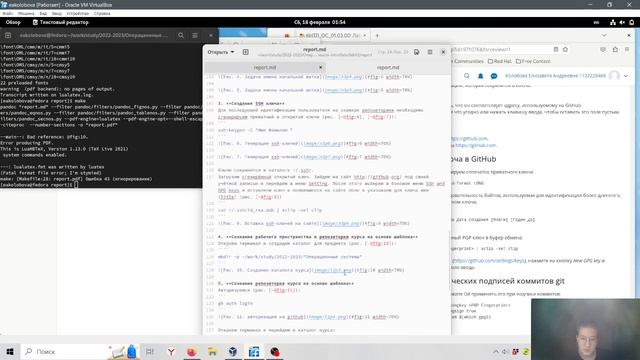Viewport: 640px width, 360px height.
Task: Click the Обзор activities button
Action: [13, 22]
